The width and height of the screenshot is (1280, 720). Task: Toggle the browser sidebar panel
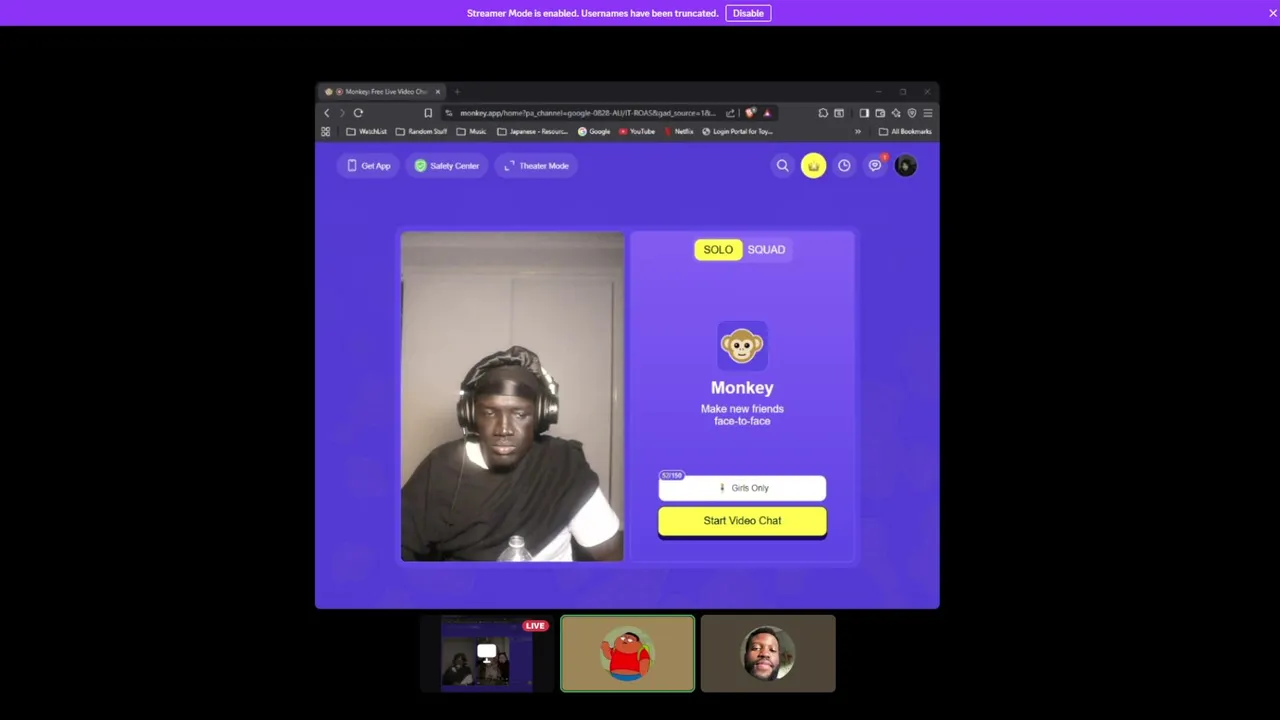864,113
